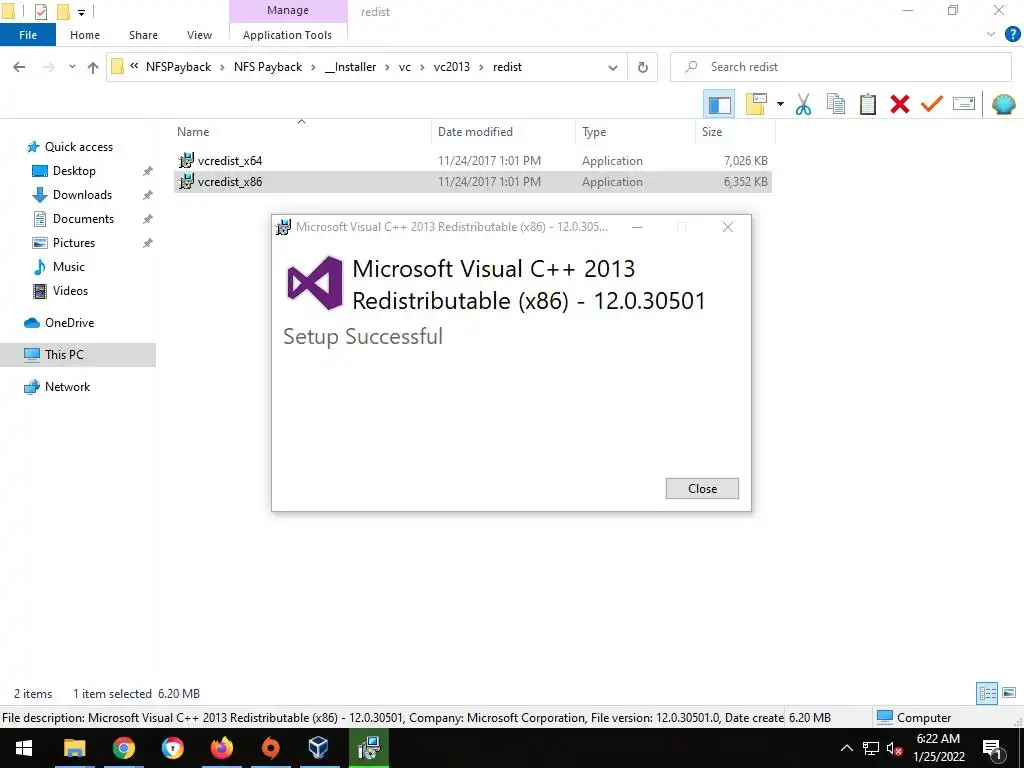Expand the folder options dropdown arrow

[x=780, y=104]
